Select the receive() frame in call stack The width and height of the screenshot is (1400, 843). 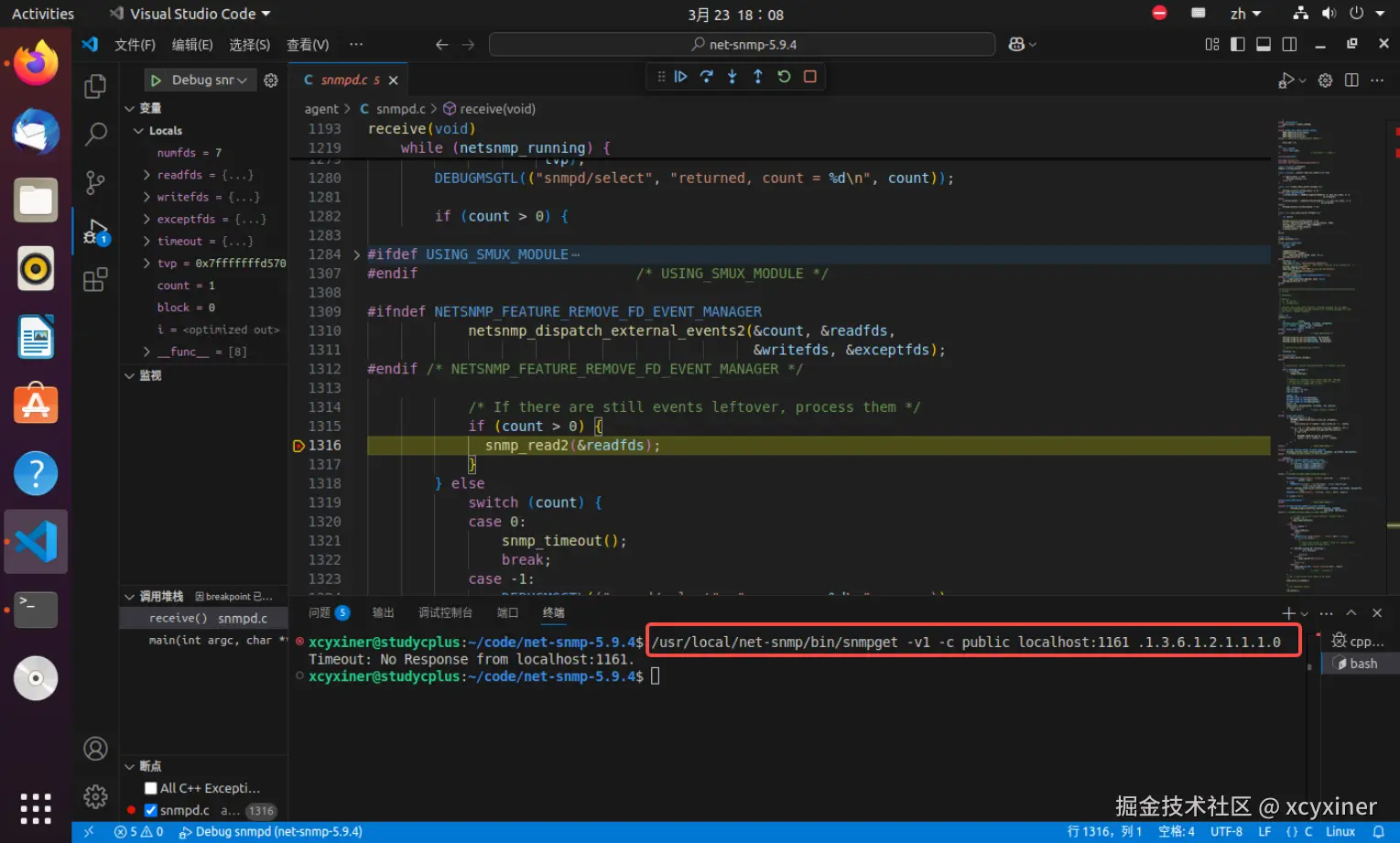coord(179,619)
